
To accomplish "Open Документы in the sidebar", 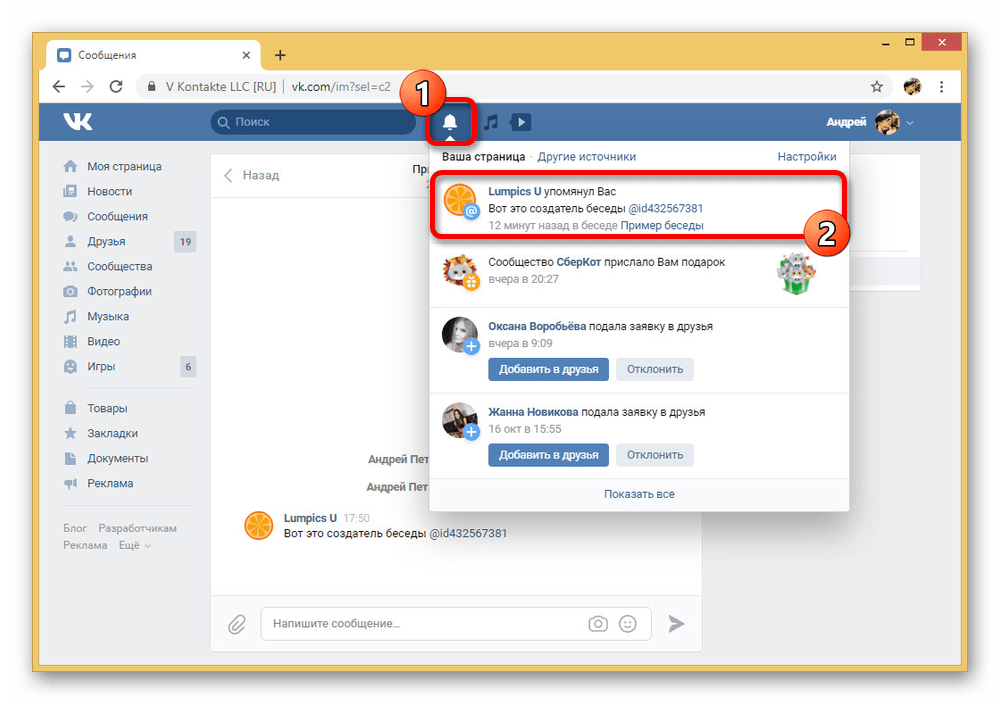I will [x=117, y=458].
